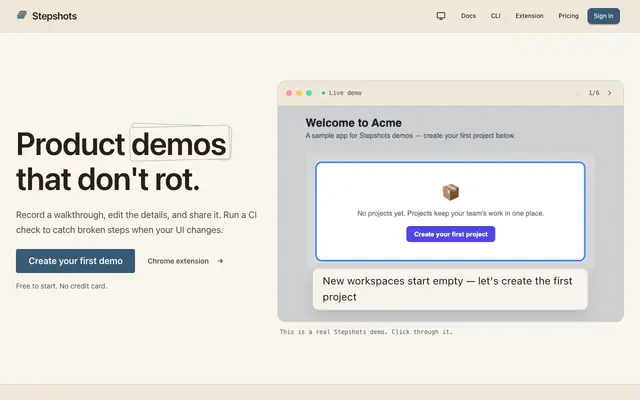The height and width of the screenshot is (400, 640).
Task: Open the Extension nav item
Action: point(529,16)
